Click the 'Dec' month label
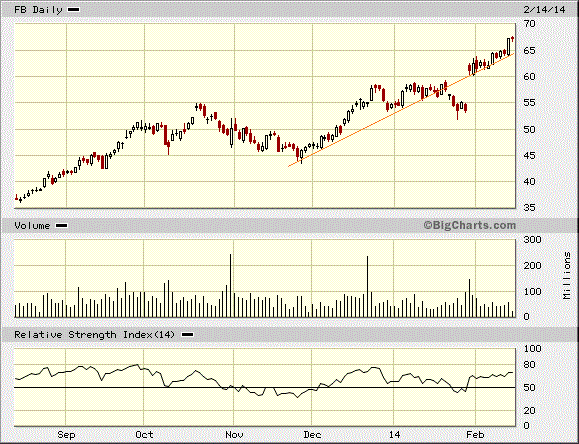579x444 pixels. pyautogui.click(x=312, y=434)
